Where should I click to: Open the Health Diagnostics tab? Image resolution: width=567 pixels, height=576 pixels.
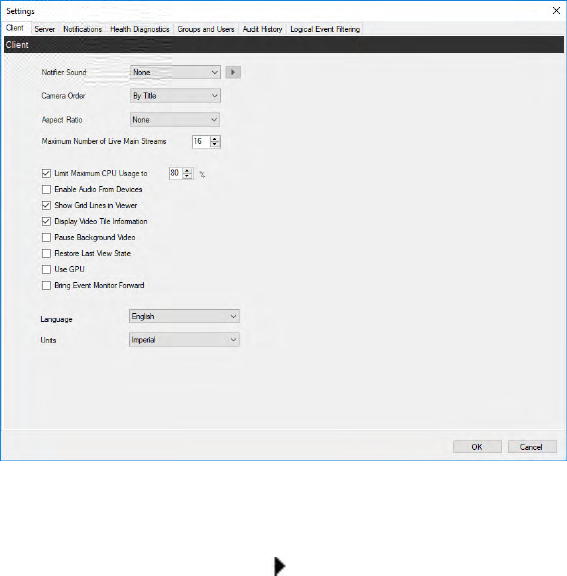tap(140, 29)
